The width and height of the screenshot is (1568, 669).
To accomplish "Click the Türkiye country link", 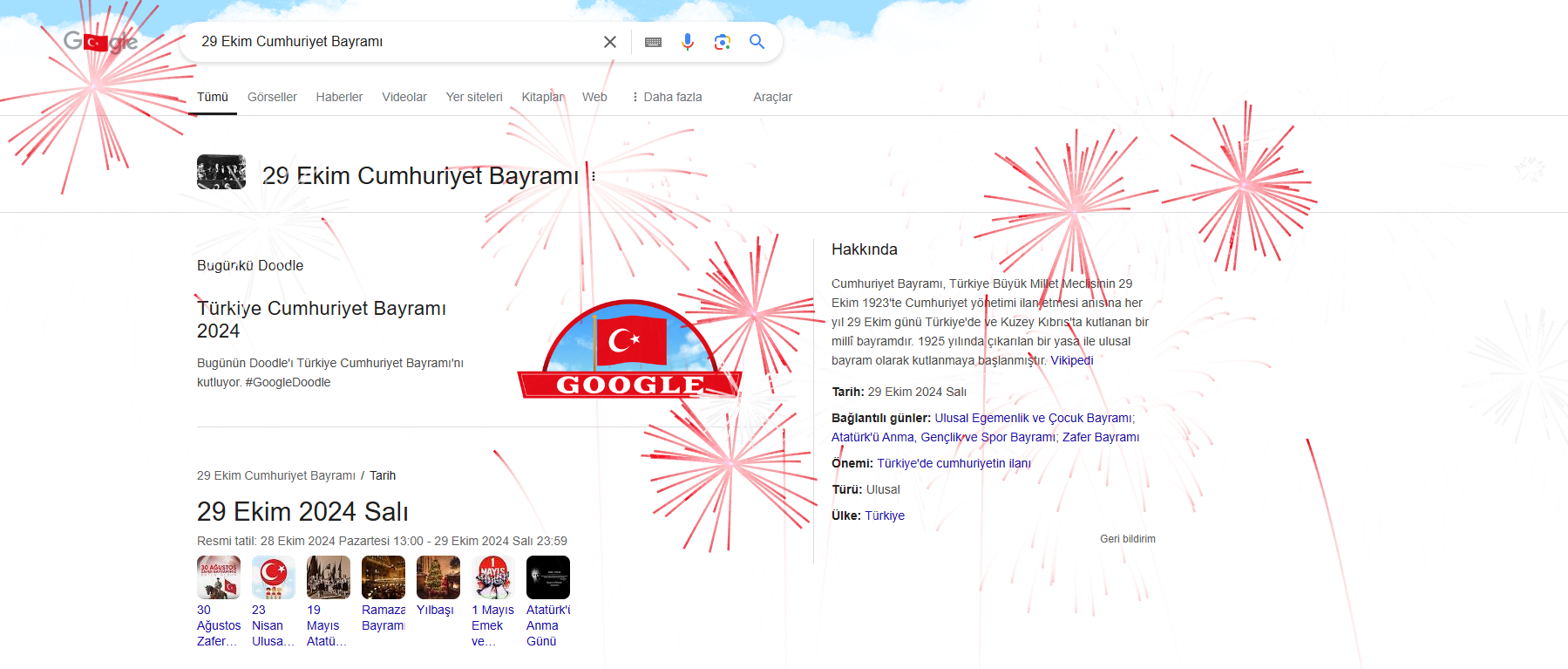I will (885, 515).
